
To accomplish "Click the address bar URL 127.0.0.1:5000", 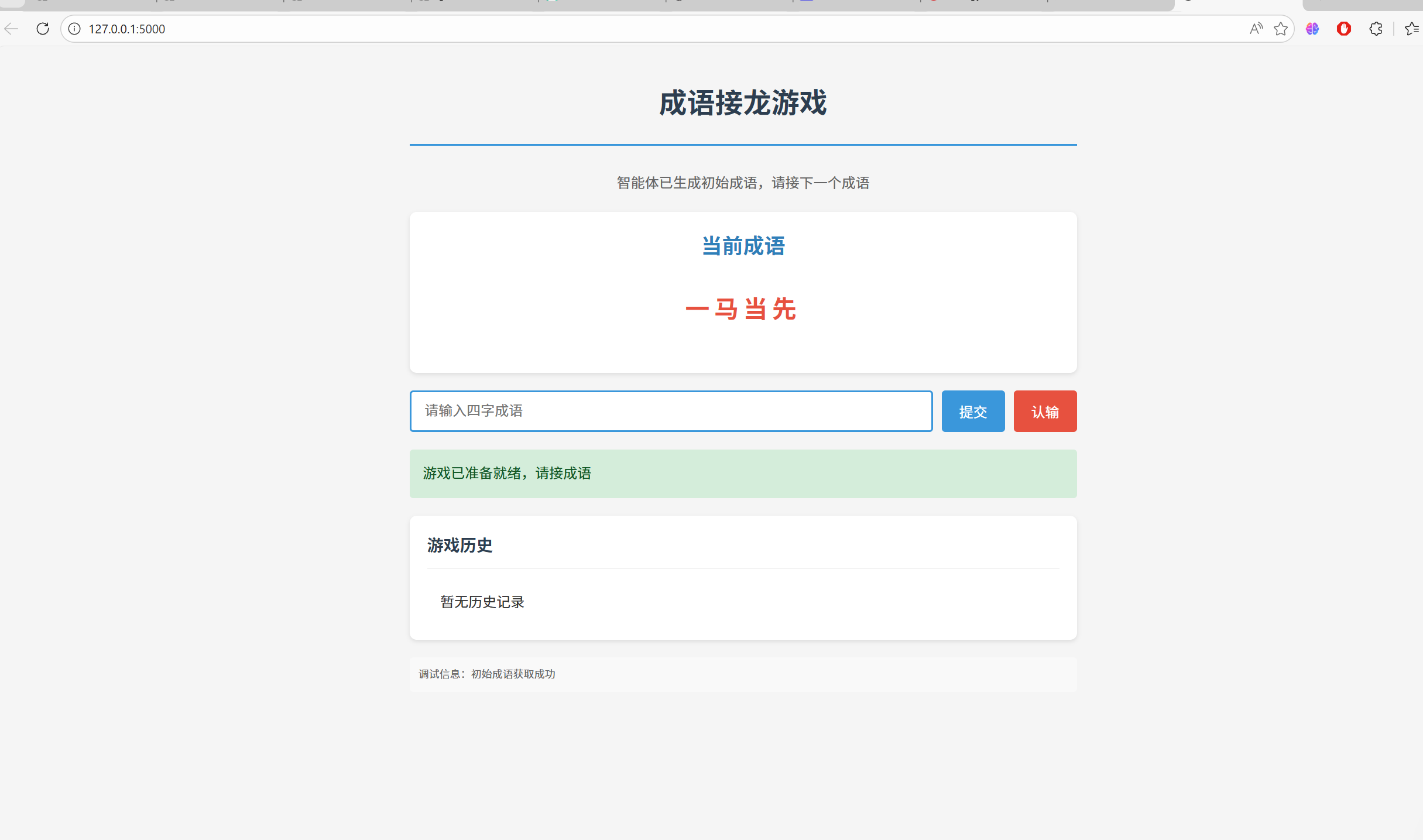I will pyautogui.click(x=127, y=29).
